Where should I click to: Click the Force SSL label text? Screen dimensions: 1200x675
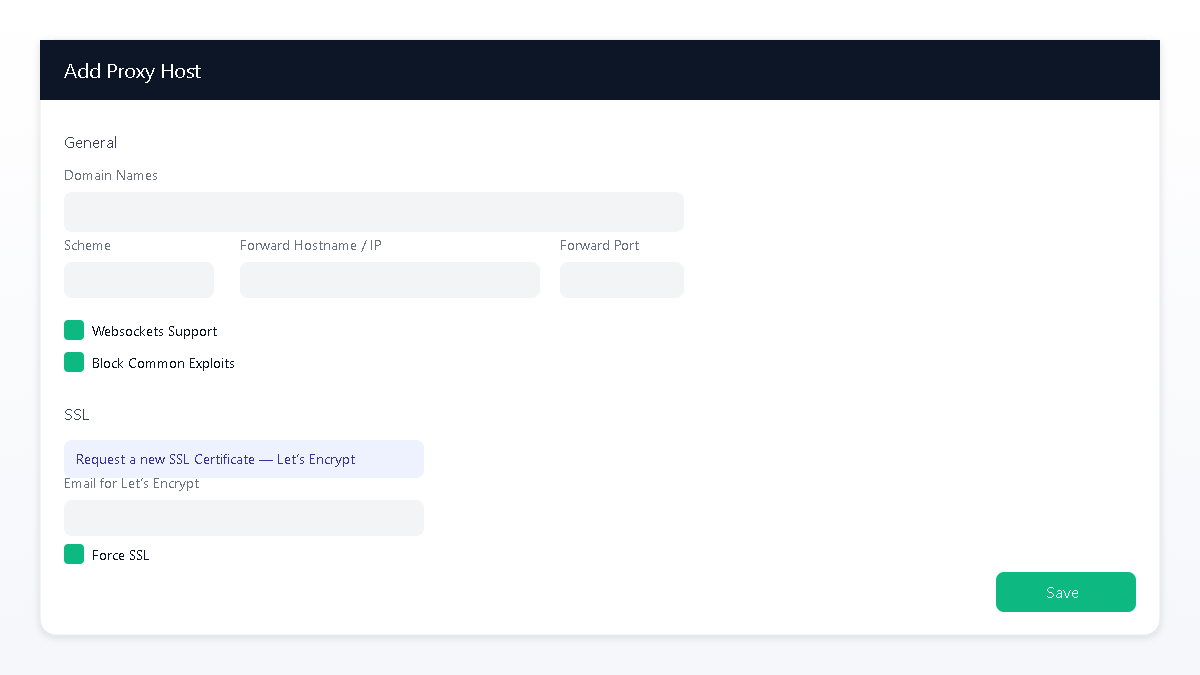119,554
